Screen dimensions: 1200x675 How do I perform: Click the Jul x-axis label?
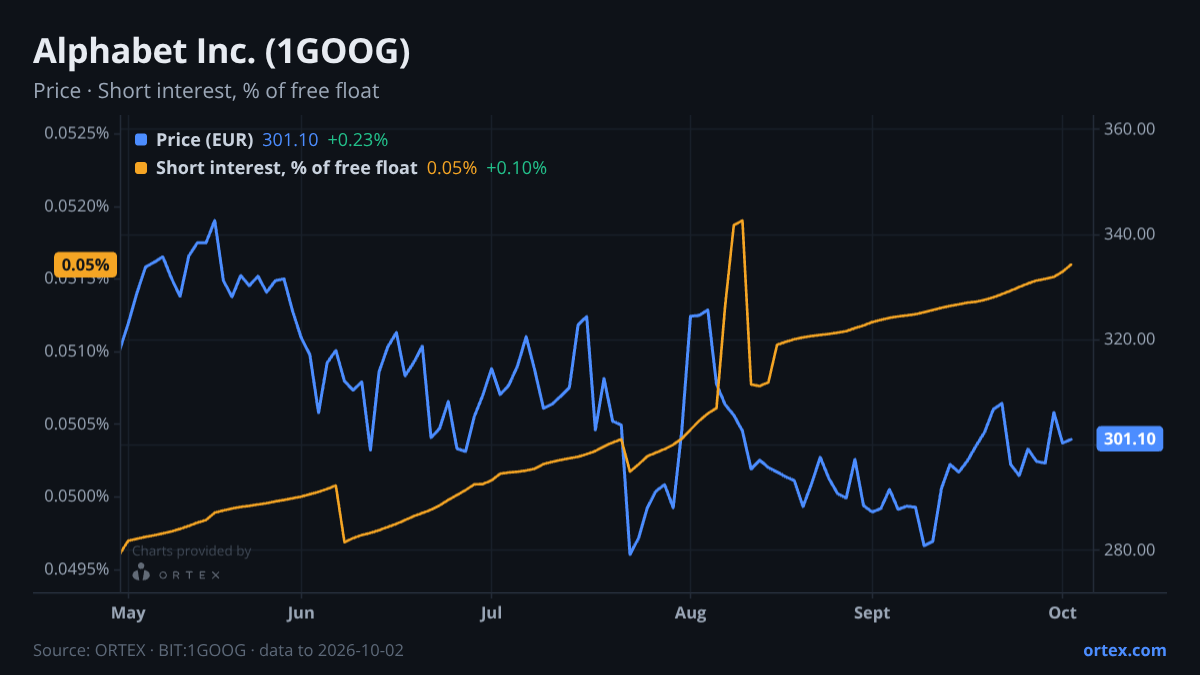[x=490, y=611]
